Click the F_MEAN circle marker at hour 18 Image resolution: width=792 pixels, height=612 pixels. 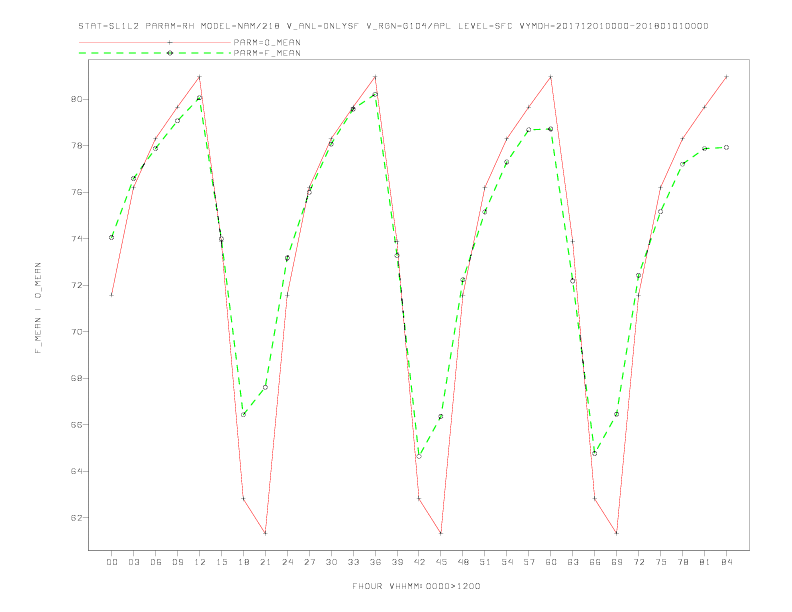(243, 415)
